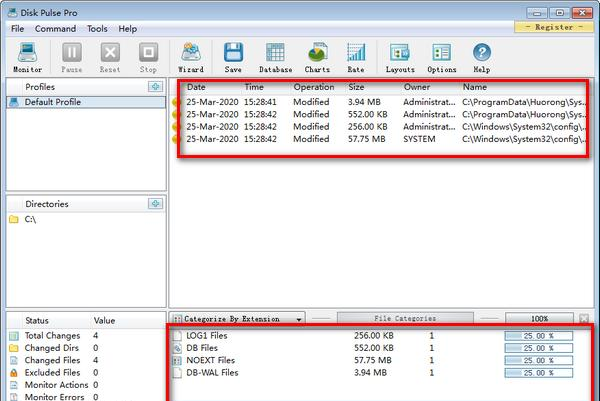The height and width of the screenshot is (401, 600).
Task: Click the Disk Pulse Pro title icon
Action: pos(13,13)
